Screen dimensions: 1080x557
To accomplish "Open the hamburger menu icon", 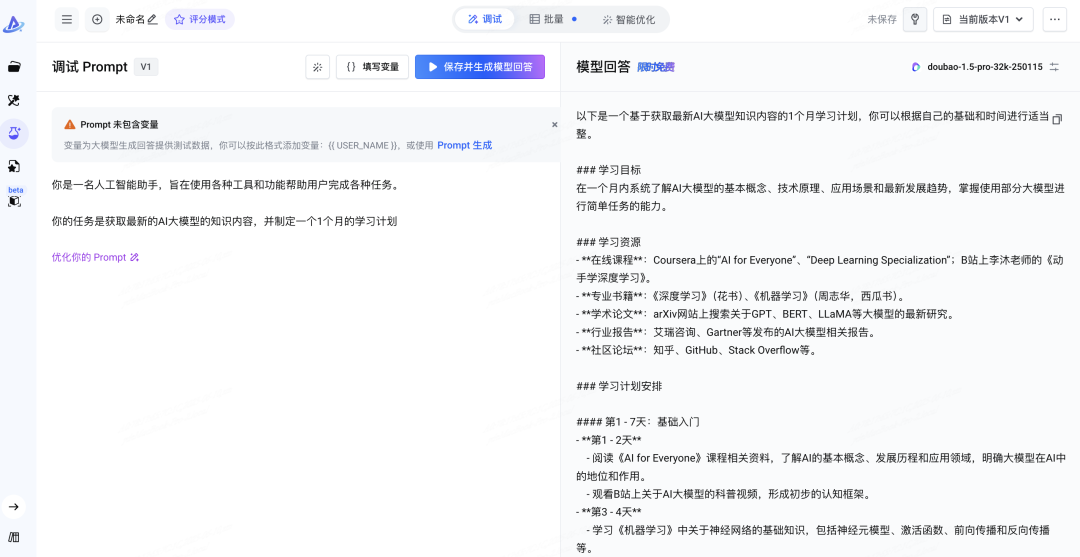I will click(67, 19).
